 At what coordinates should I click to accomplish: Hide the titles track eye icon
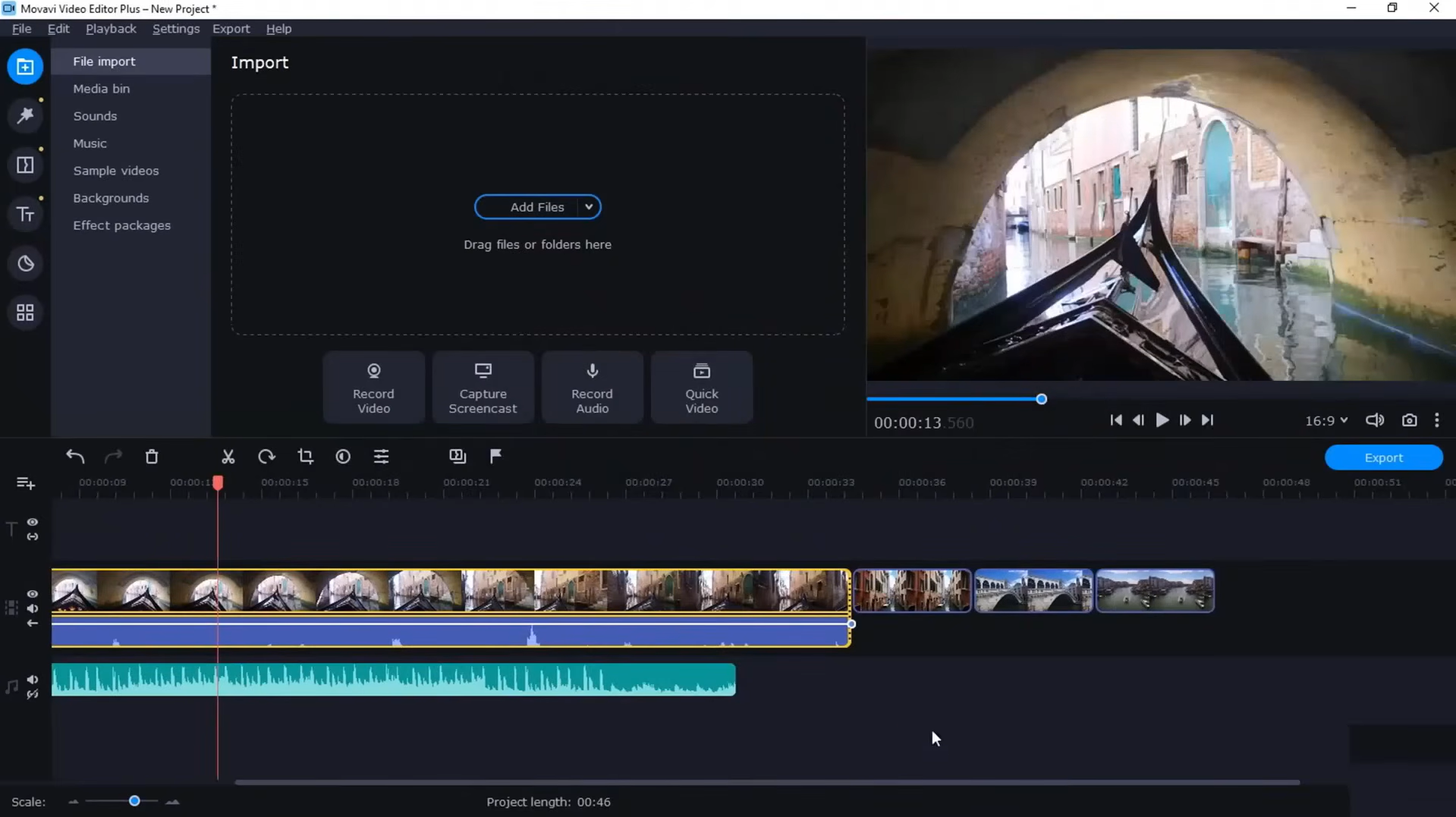tap(33, 523)
